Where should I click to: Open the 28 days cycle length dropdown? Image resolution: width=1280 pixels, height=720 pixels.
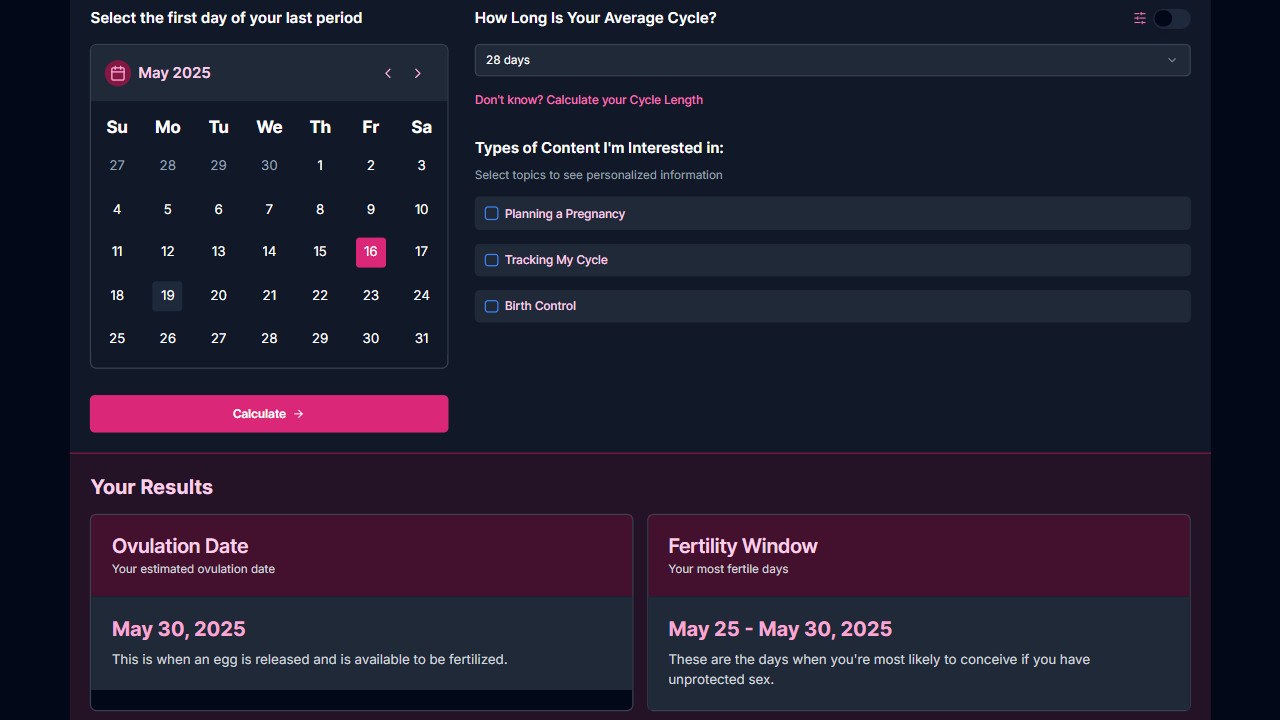tap(832, 60)
